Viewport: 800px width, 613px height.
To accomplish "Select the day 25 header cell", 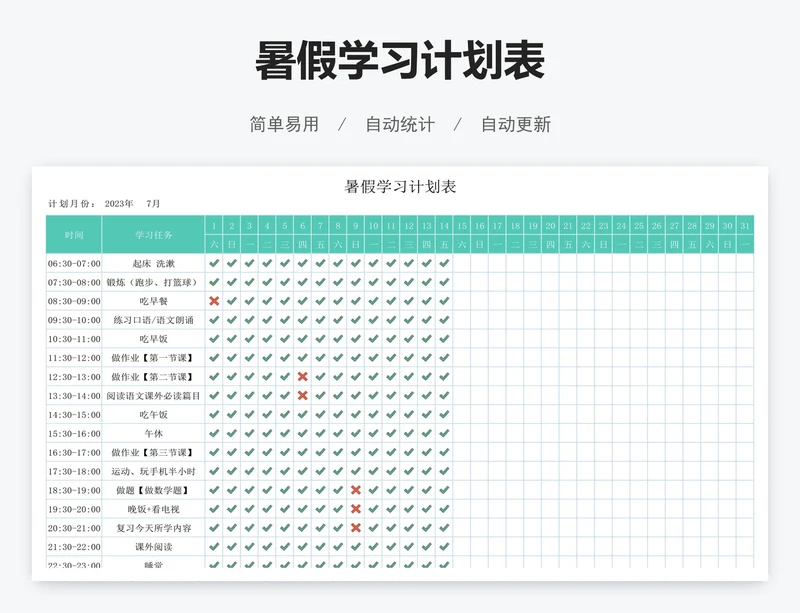I will click(x=639, y=226).
